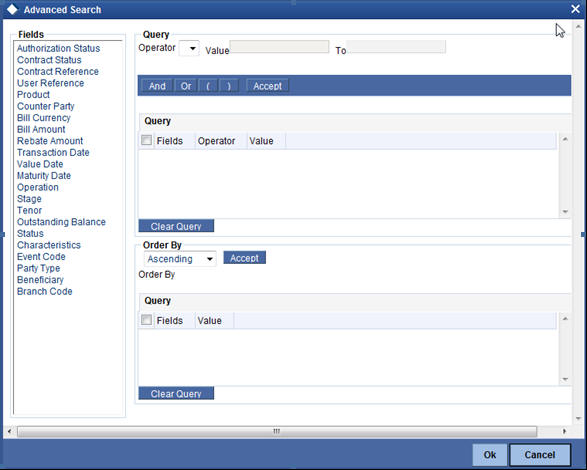Viewport: 587px width, 470px height.
Task: Click the down arrow of Order By table scrollbar
Action: point(565,379)
